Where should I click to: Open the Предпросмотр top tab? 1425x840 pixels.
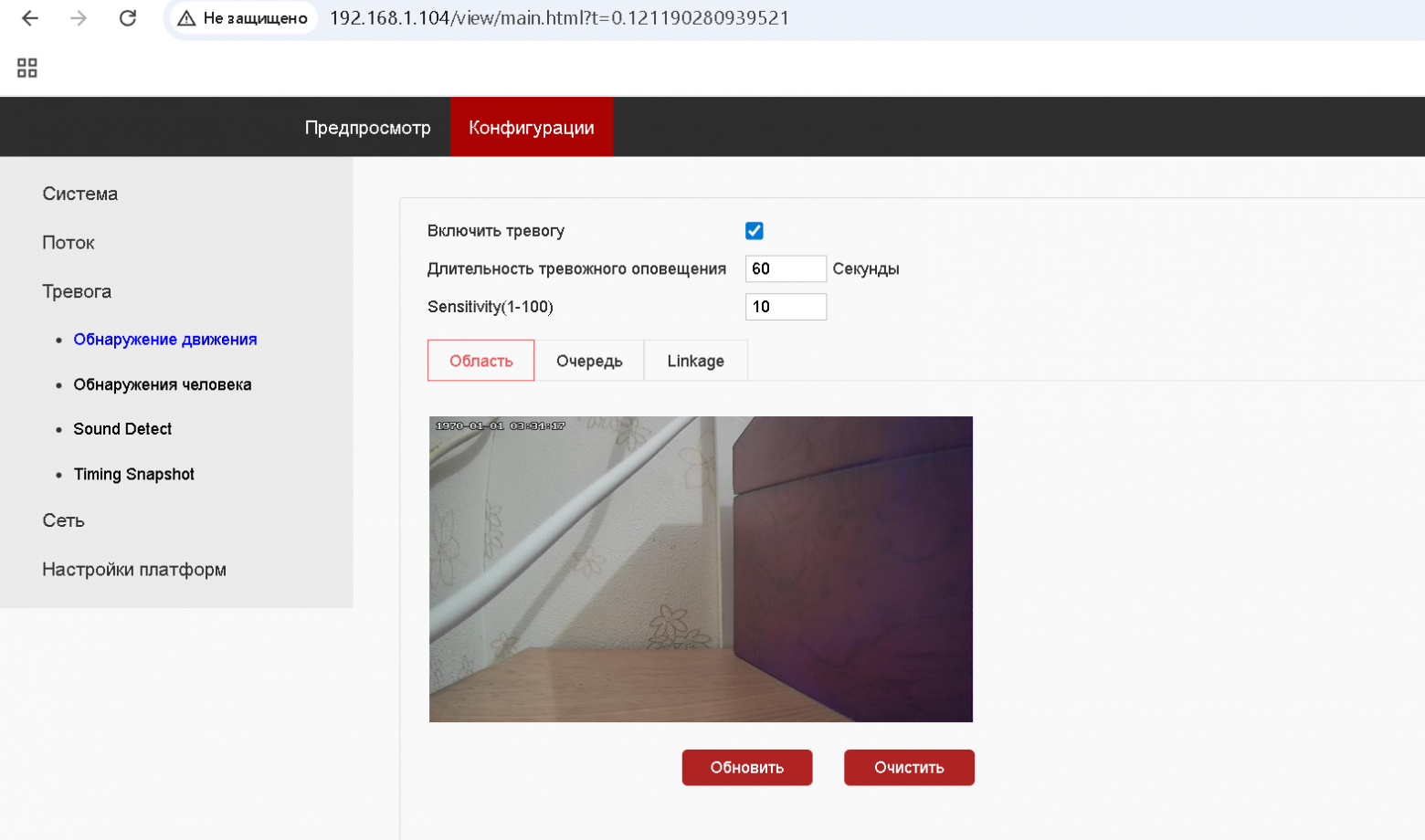pos(367,128)
